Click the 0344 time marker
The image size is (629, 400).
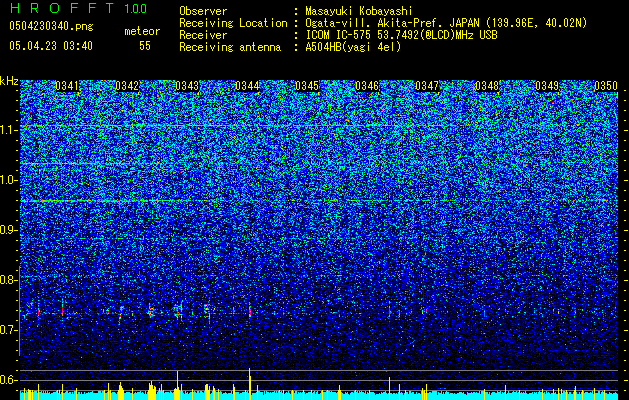tap(247, 86)
